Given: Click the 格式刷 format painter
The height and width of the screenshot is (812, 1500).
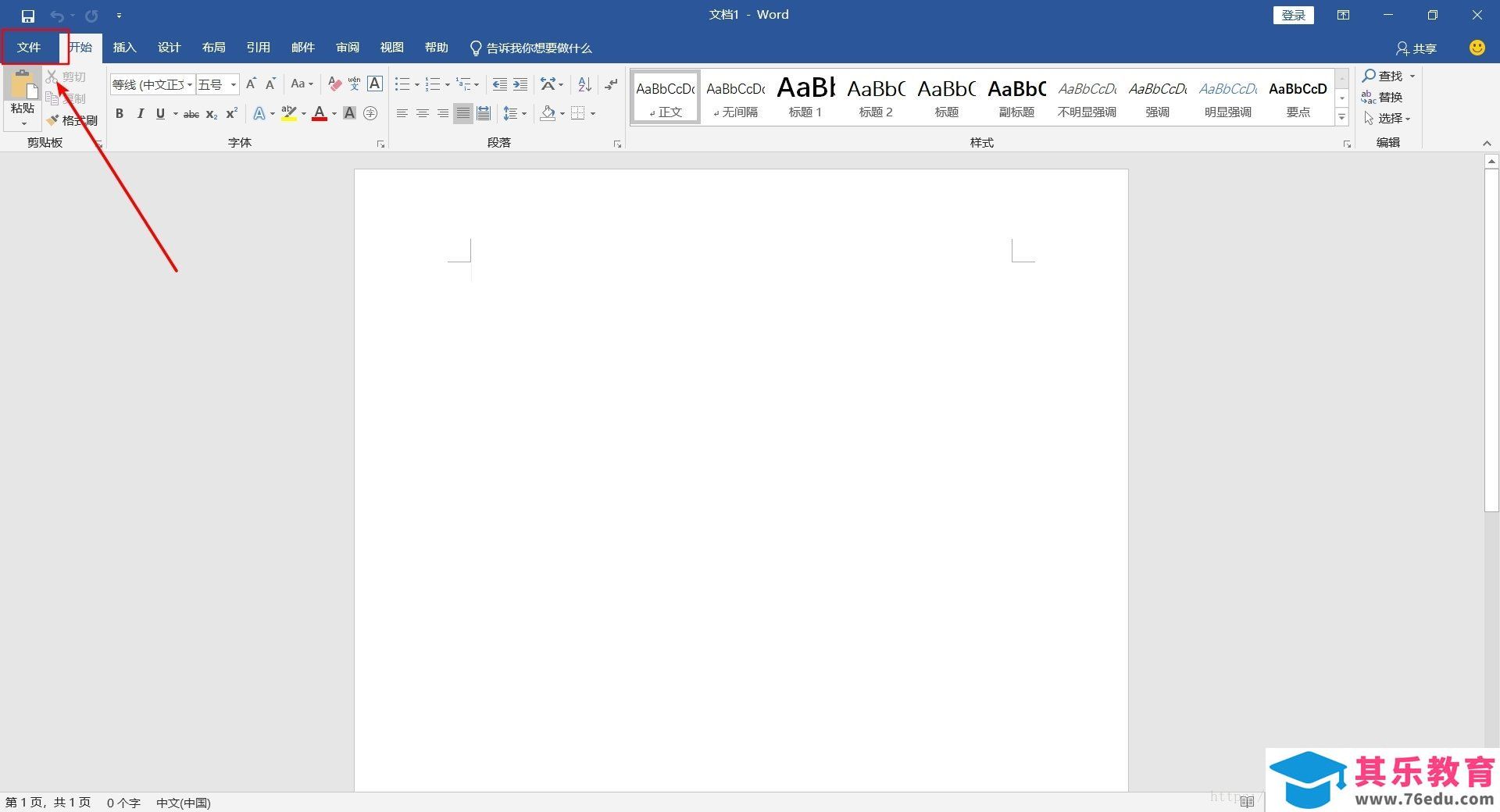Looking at the screenshot, I should 72,120.
